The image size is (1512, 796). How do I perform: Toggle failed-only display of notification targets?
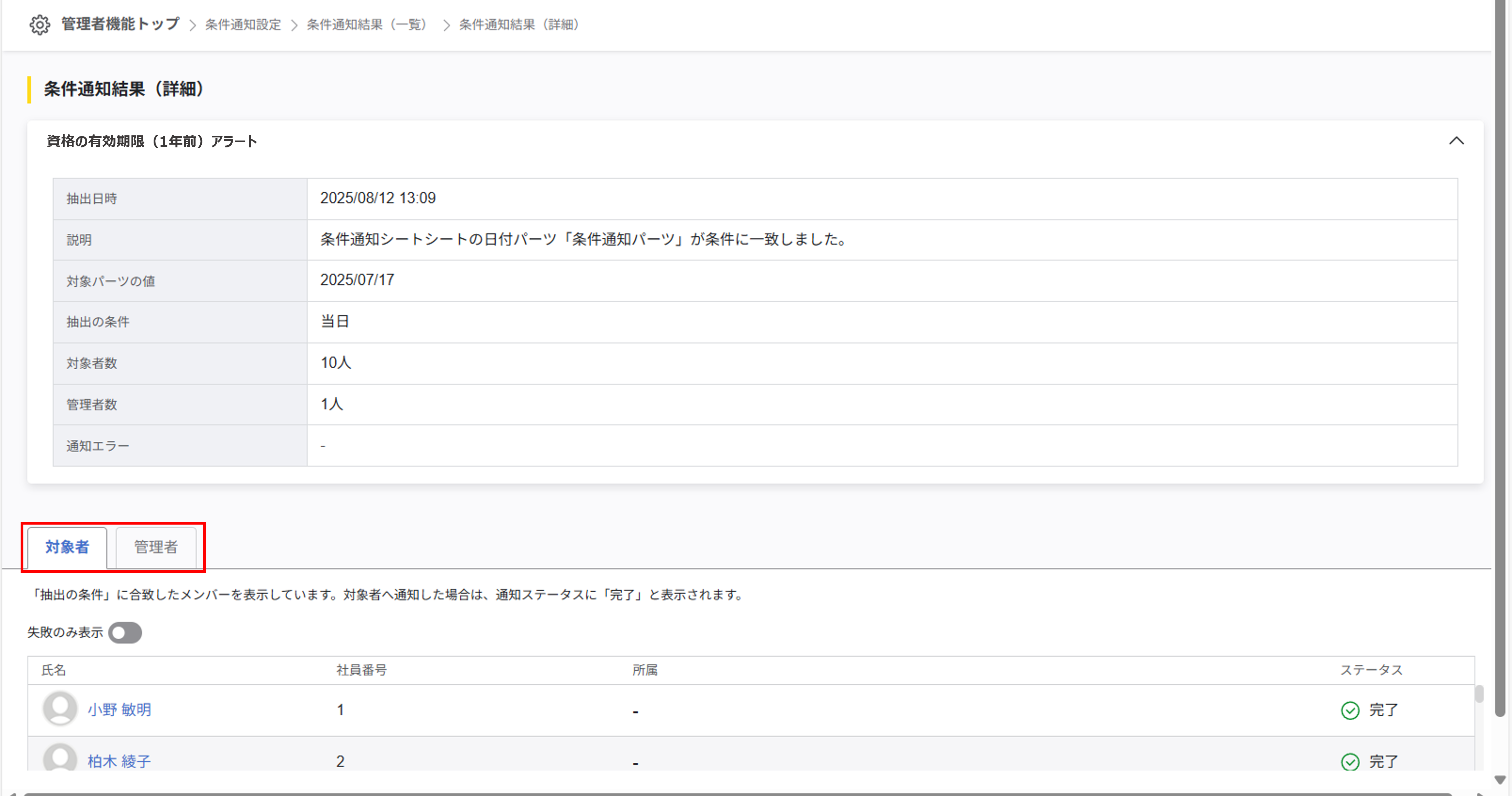pos(125,632)
